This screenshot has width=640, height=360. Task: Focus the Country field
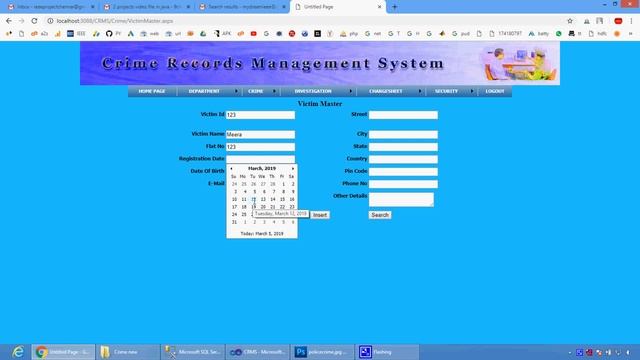coord(403,159)
